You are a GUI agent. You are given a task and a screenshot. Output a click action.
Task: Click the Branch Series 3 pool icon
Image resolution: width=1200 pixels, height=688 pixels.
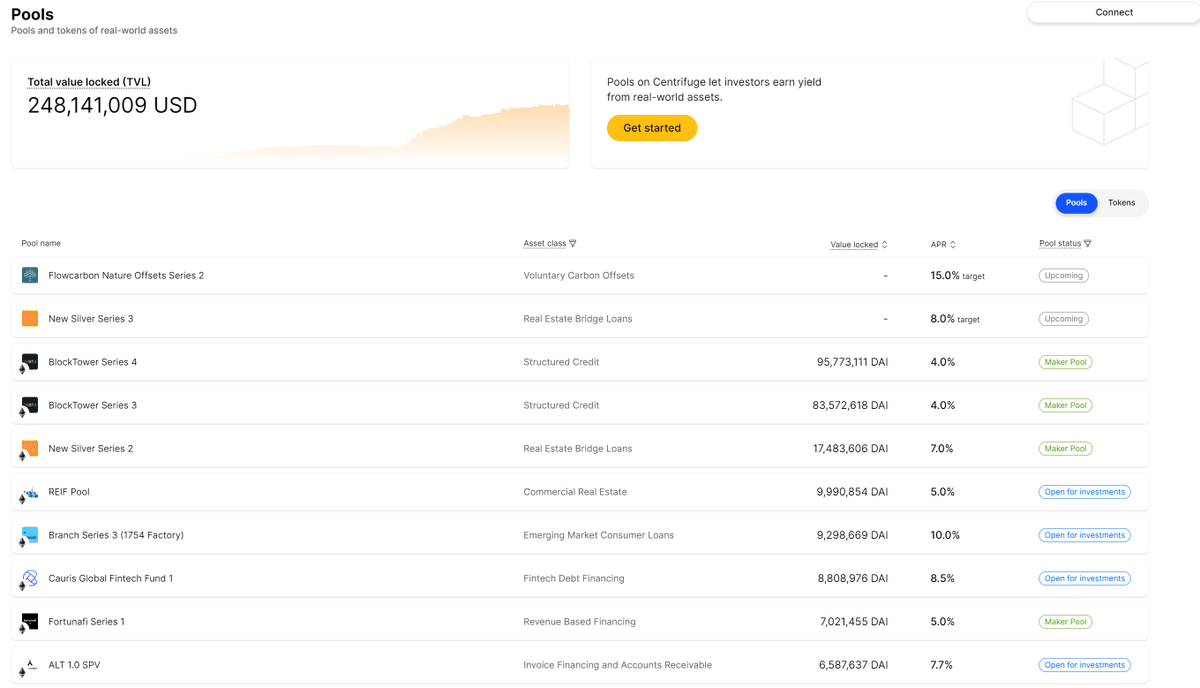tap(30, 535)
